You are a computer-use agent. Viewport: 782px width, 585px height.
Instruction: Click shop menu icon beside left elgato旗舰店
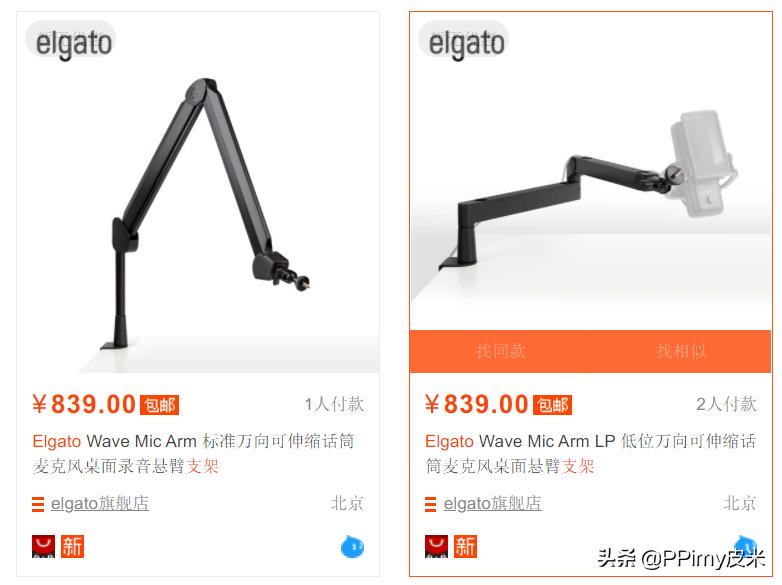pos(38,504)
